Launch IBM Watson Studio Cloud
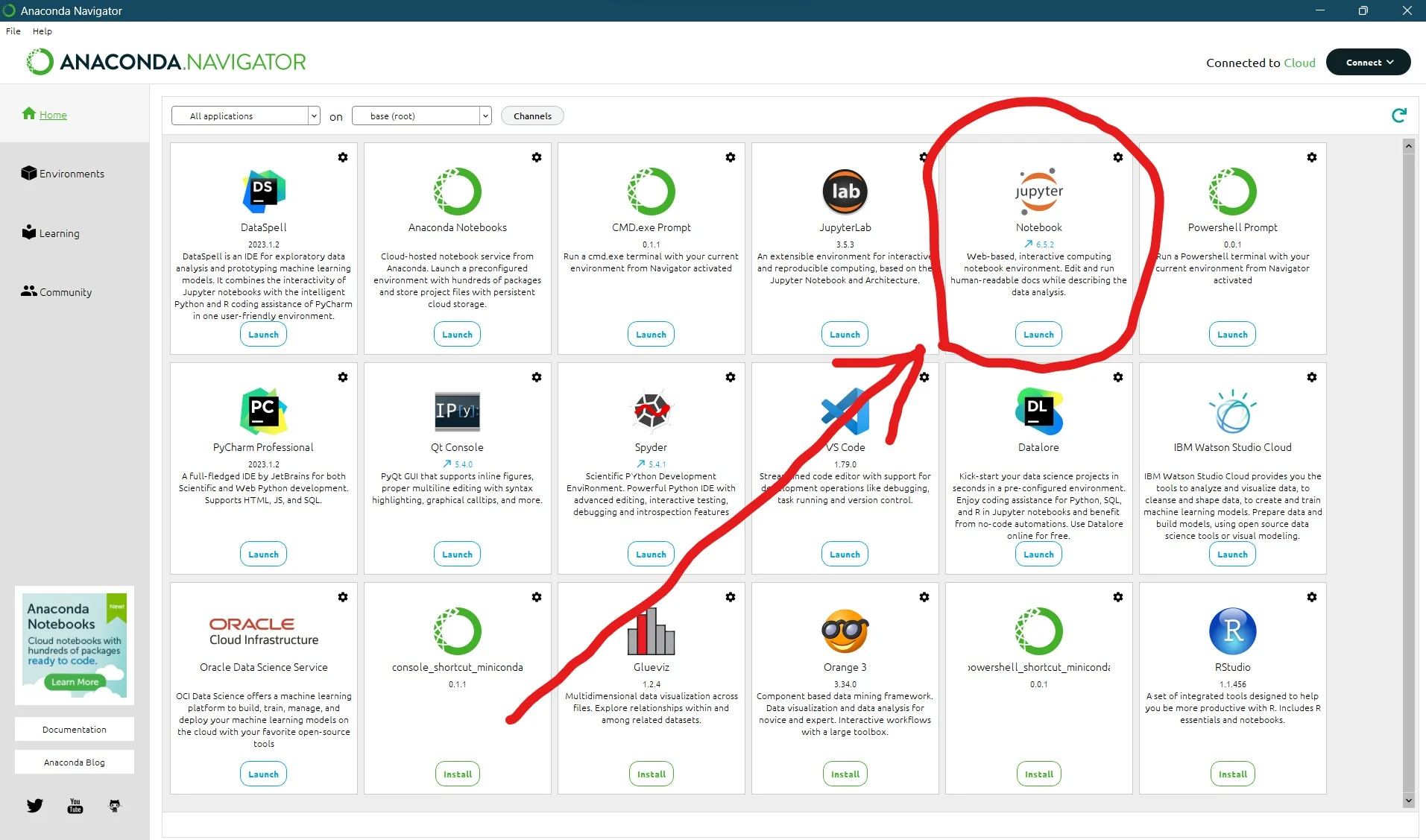This screenshot has height=840, width=1426. (1233, 555)
